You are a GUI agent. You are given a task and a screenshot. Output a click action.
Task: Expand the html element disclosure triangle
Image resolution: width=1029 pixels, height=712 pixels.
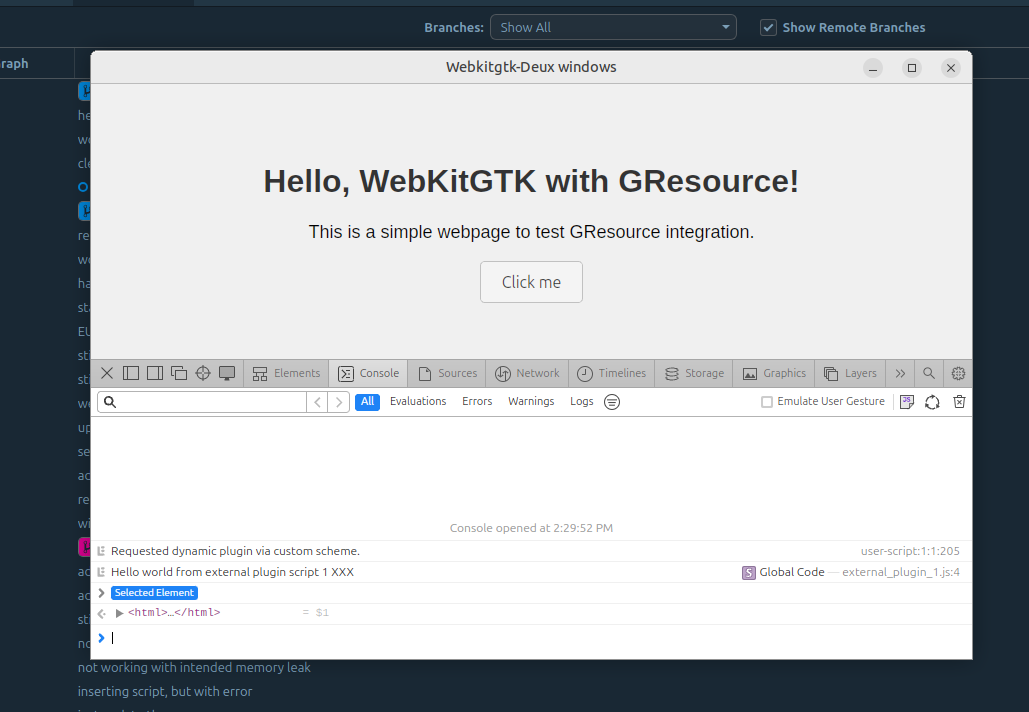[x=119, y=613]
